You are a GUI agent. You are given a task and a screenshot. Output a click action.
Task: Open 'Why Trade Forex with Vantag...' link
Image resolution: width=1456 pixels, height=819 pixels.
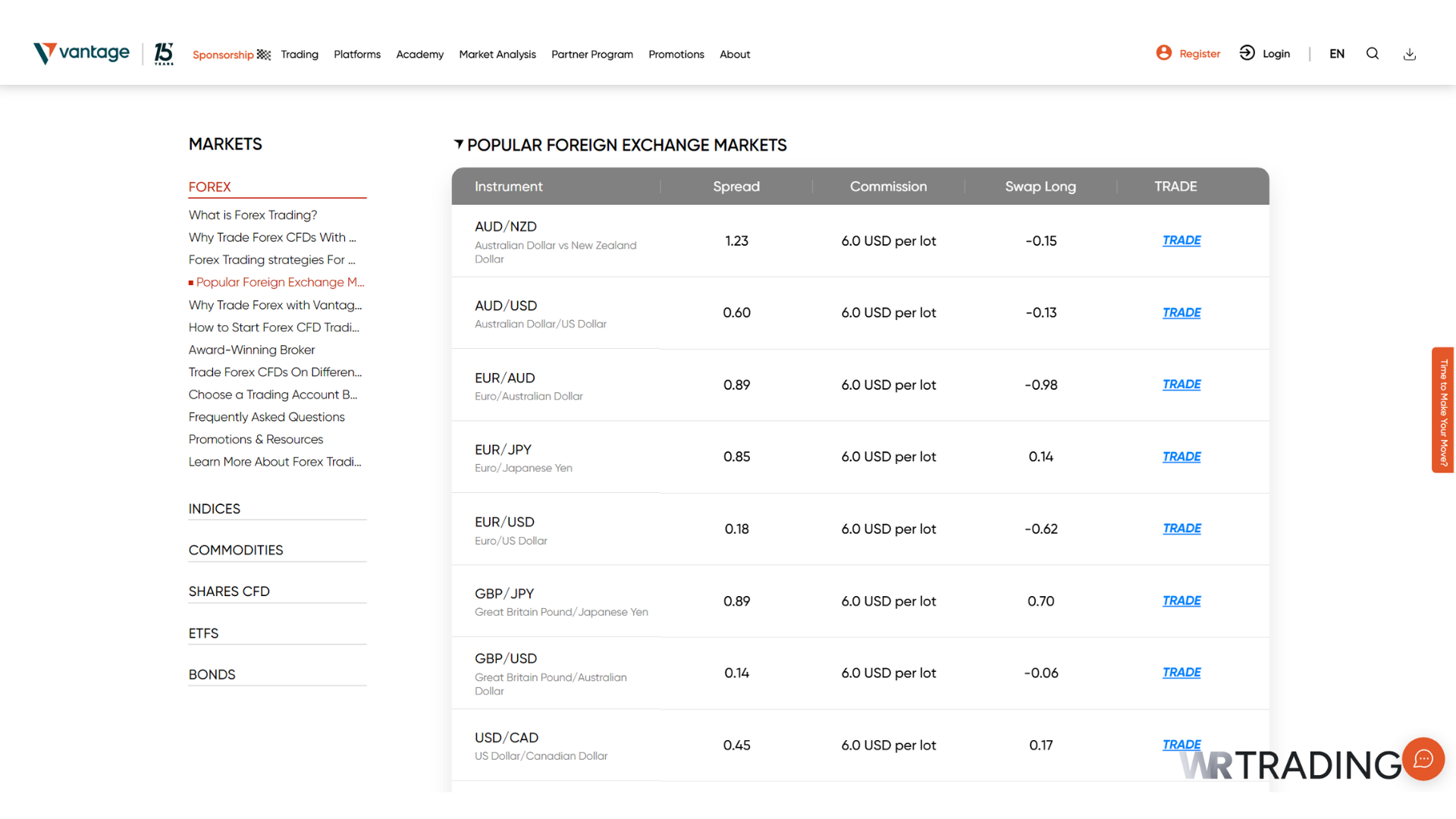pos(275,305)
